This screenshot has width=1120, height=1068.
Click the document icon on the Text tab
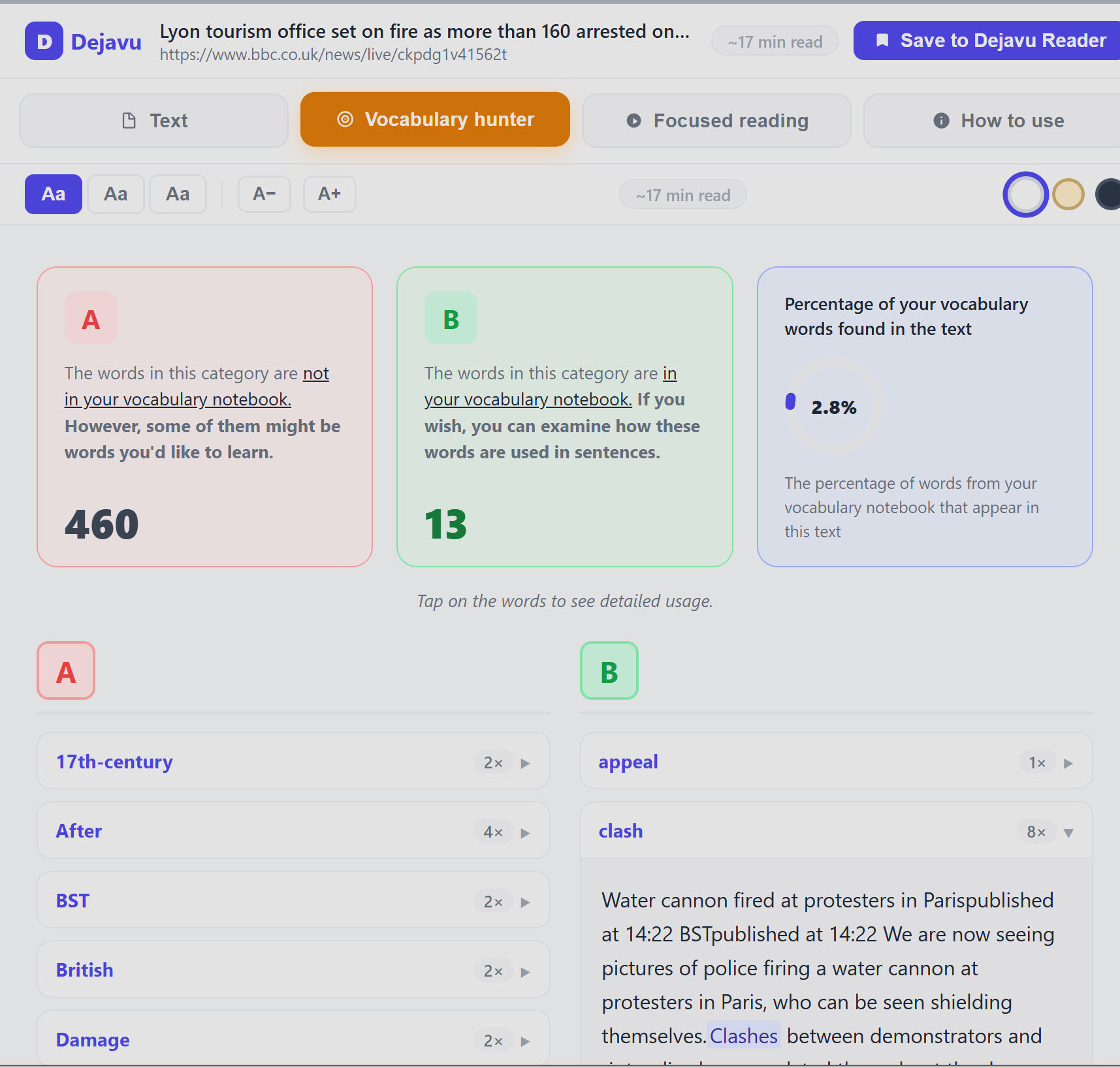point(129,121)
